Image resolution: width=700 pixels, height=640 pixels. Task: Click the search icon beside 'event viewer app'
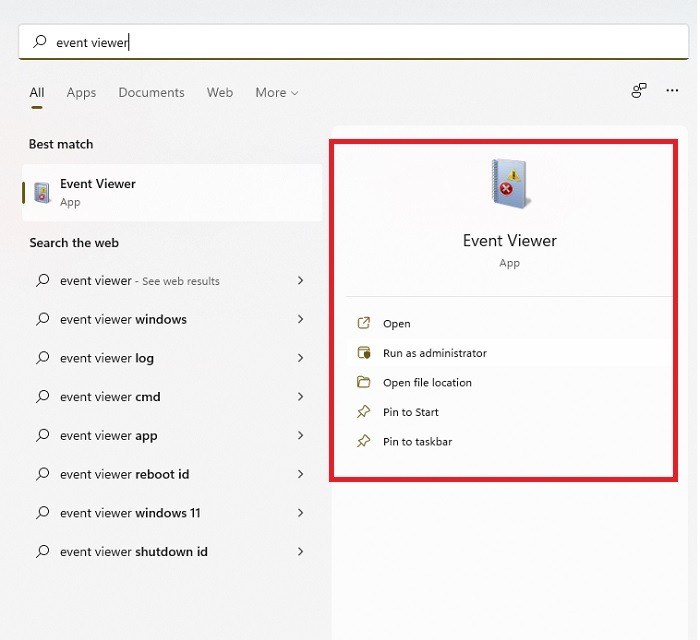click(42, 435)
